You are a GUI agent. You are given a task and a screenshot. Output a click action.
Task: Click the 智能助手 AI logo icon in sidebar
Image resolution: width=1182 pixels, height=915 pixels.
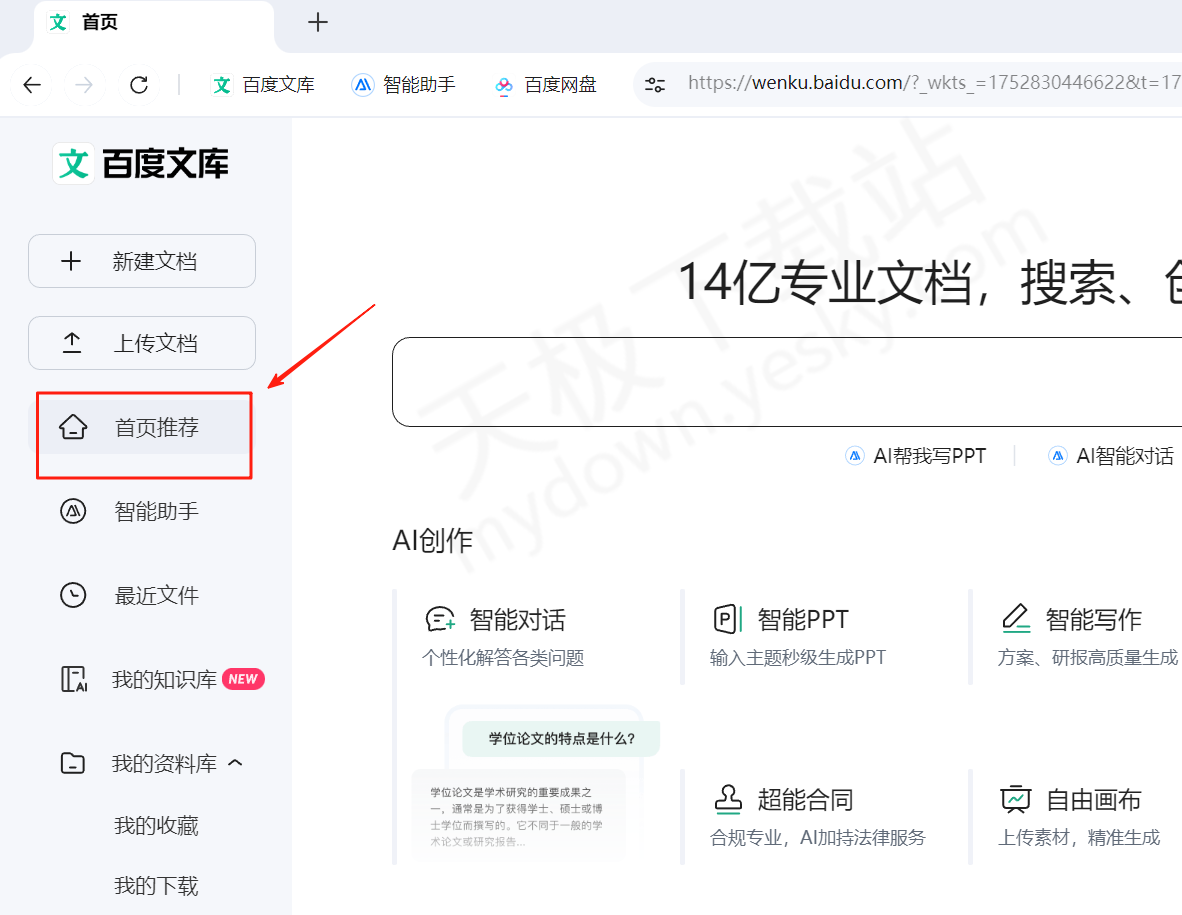[73, 511]
